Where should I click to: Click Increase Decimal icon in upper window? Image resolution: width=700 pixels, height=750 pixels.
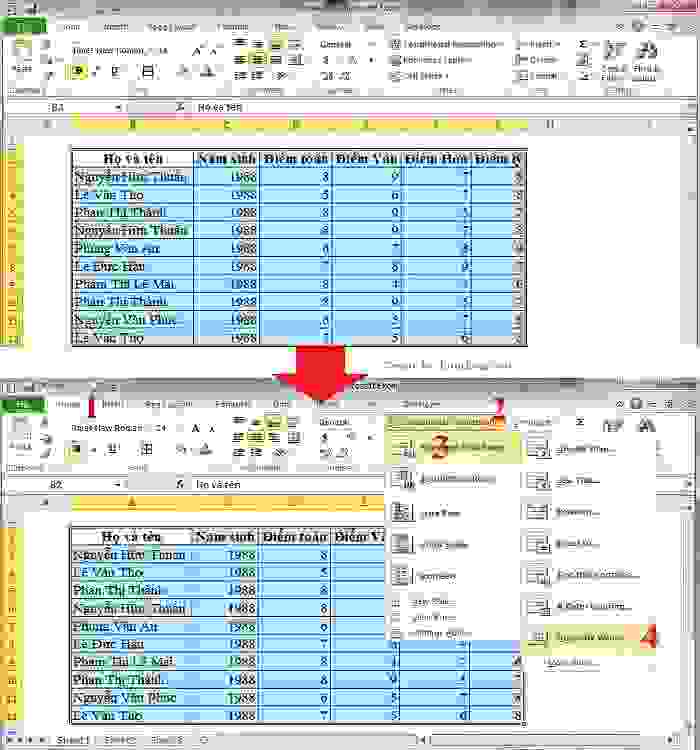(328, 76)
